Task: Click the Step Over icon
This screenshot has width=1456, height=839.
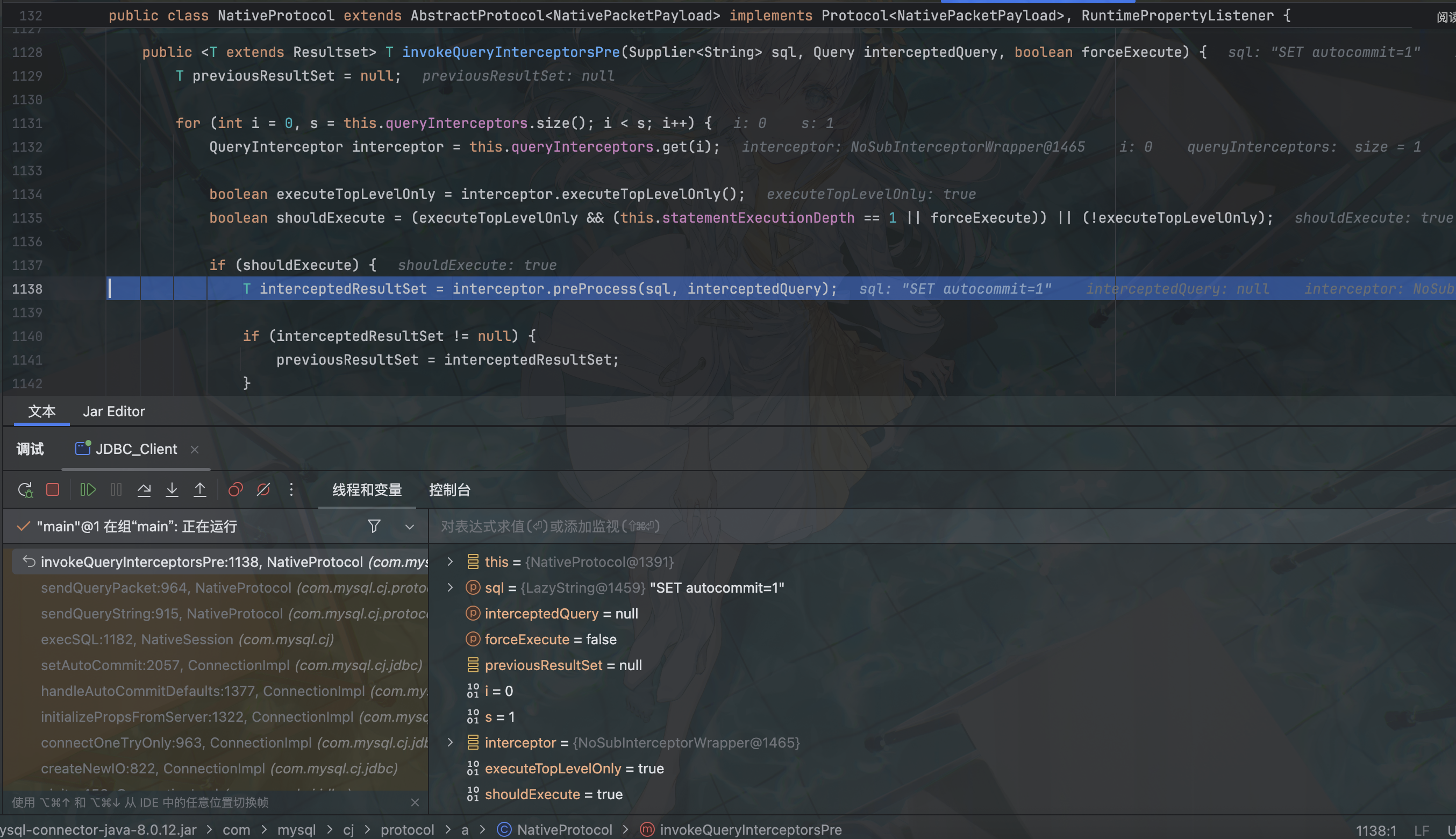Action: point(144,490)
